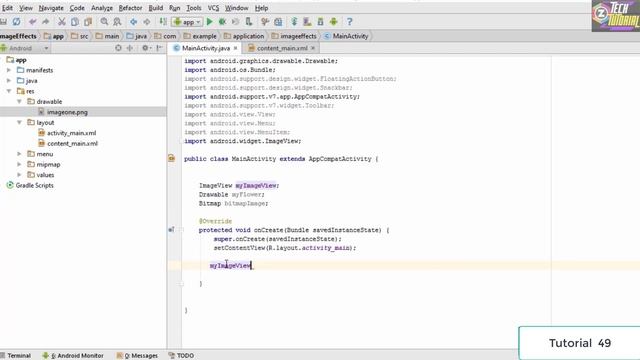Open the Edit menu
The height and width of the screenshot is (360, 640).
click(7, 8)
